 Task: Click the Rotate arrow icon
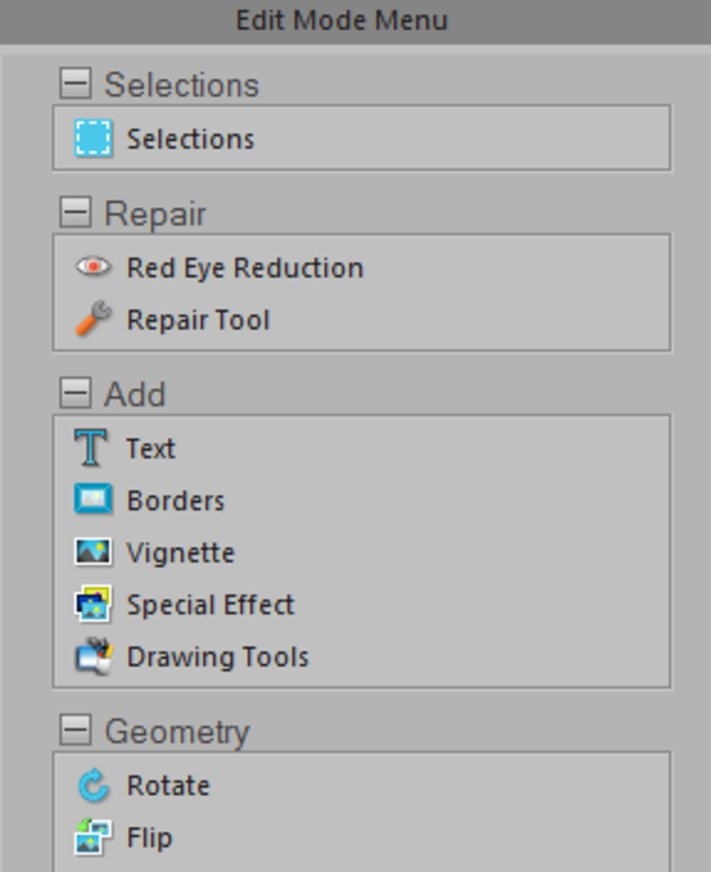[93, 786]
